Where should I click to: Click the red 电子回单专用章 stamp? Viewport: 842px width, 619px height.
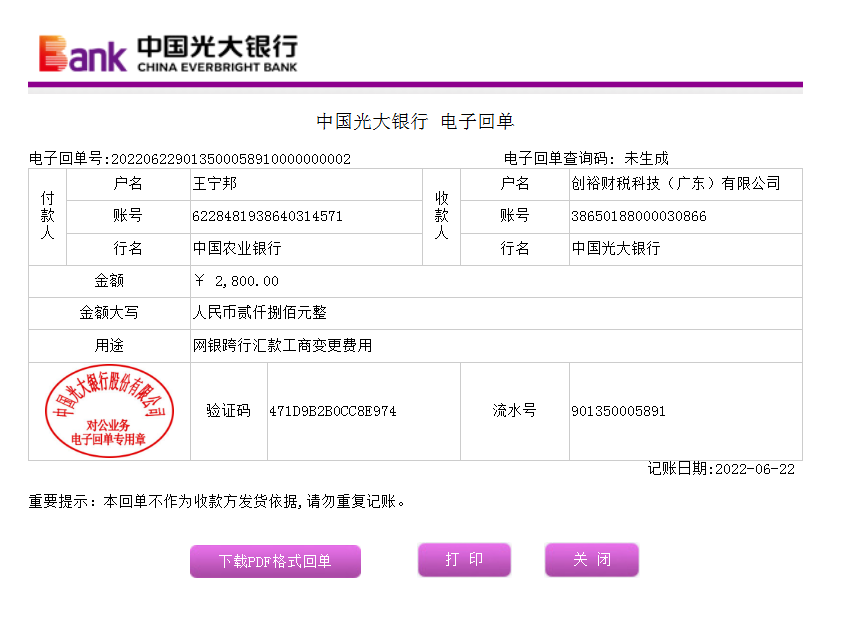[109, 411]
